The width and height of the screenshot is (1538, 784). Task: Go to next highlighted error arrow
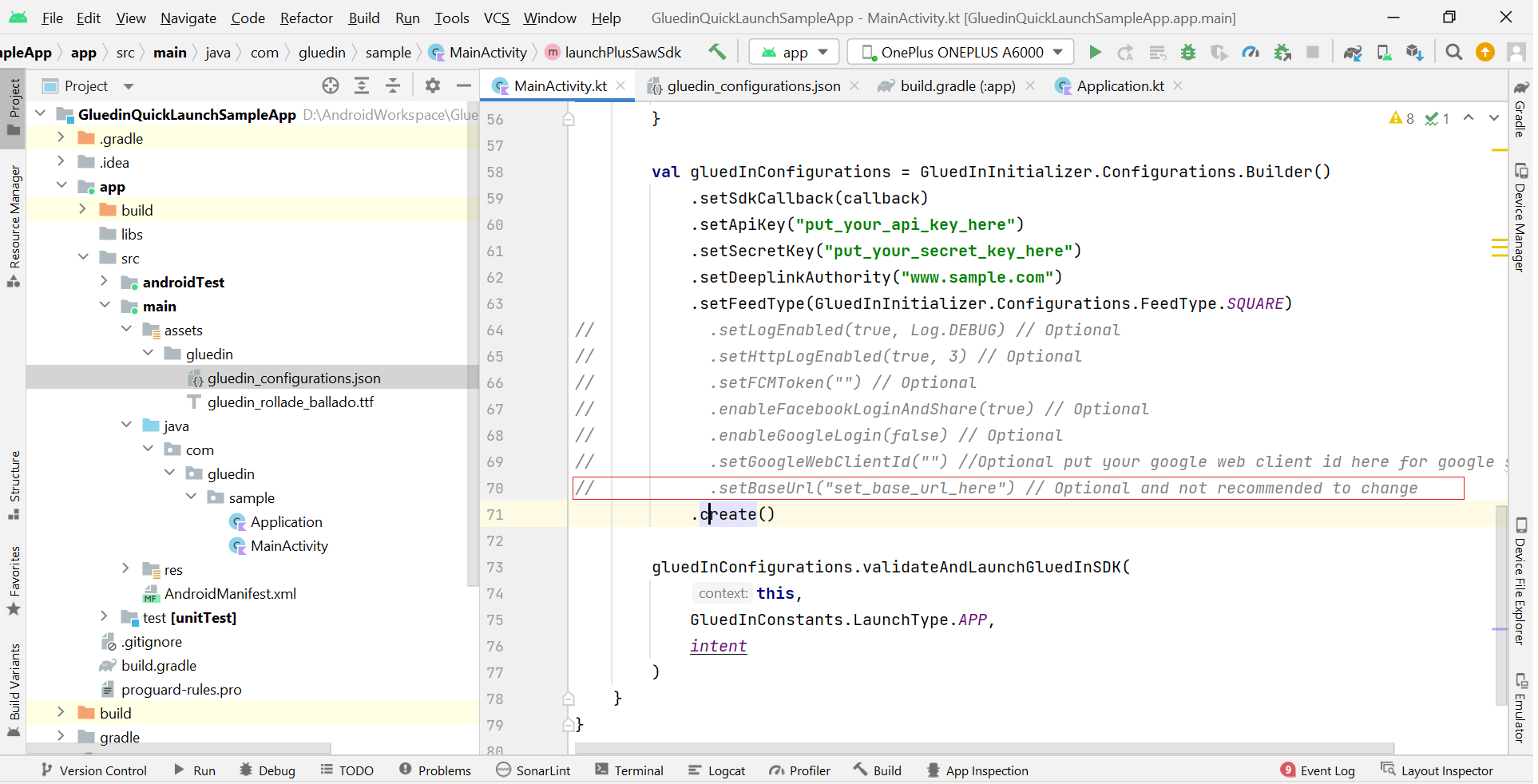pos(1494,117)
